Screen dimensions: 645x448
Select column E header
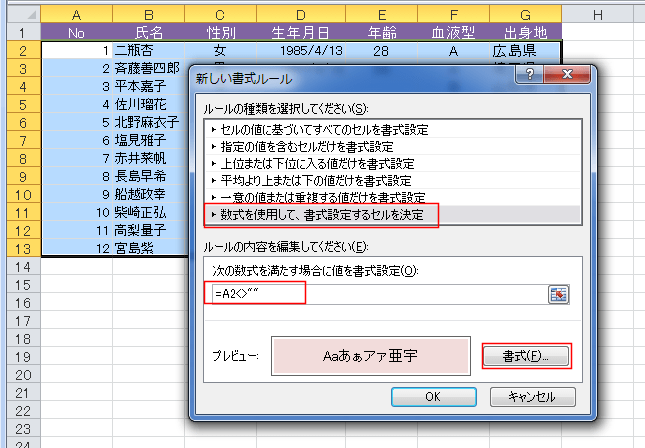coord(382,15)
